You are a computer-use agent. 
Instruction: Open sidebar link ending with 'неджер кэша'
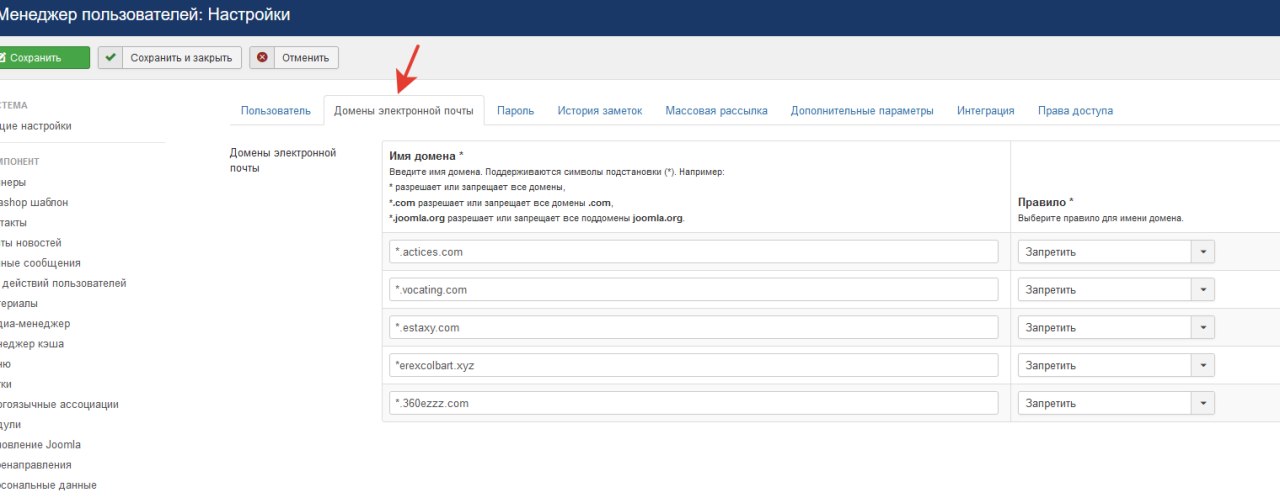point(32,343)
